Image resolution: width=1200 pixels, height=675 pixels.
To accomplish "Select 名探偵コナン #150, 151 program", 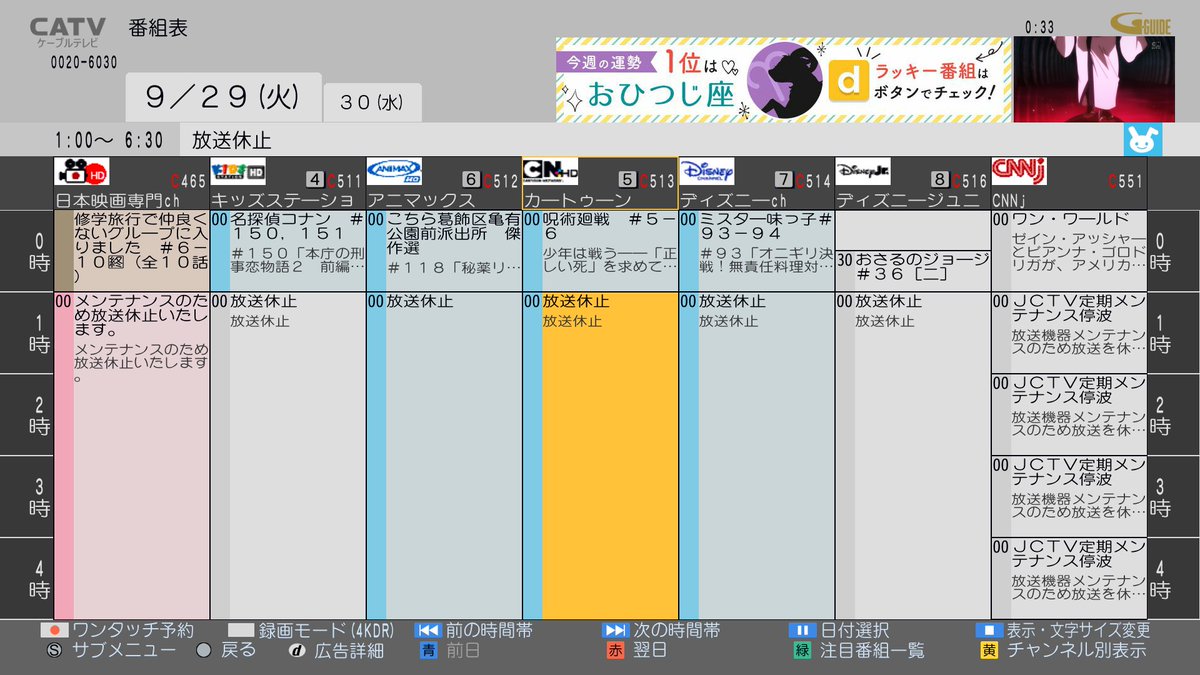I will (x=288, y=251).
